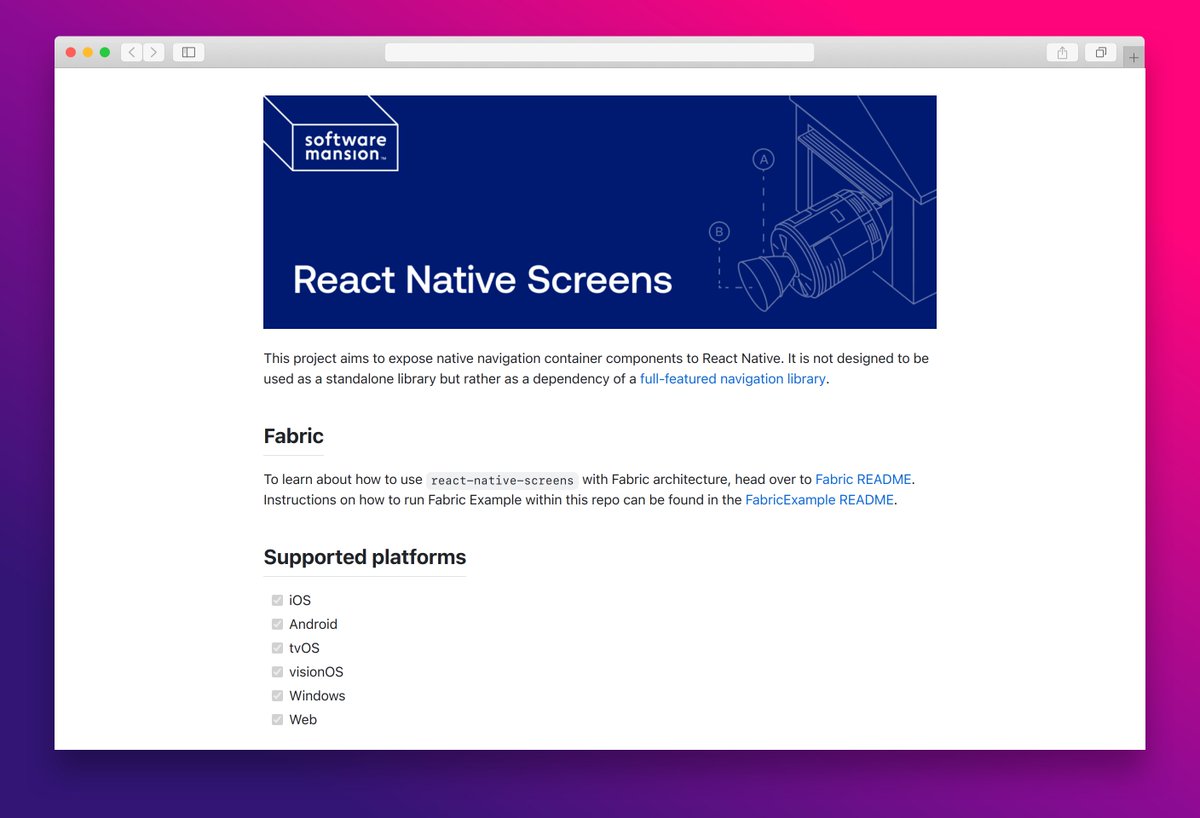Click the browser address bar
Screen dimensions: 1200x818
(599, 52)
